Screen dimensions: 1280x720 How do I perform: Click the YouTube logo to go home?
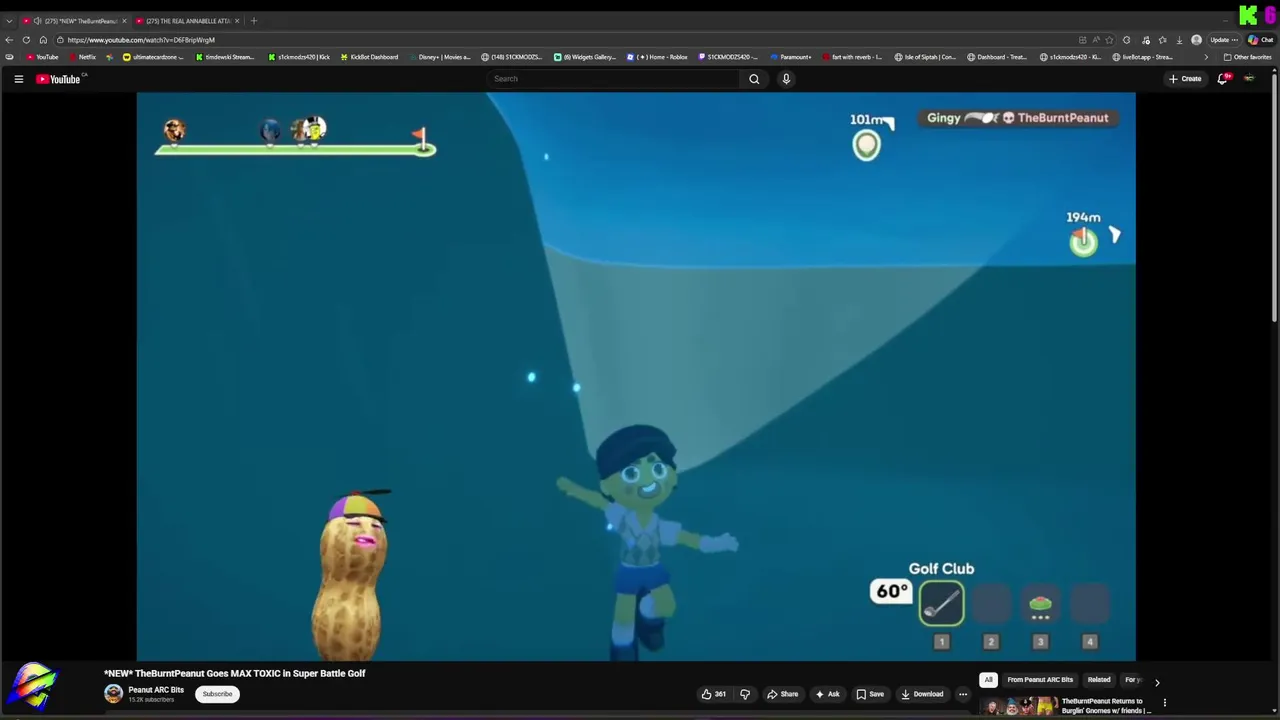coord(58,79)
